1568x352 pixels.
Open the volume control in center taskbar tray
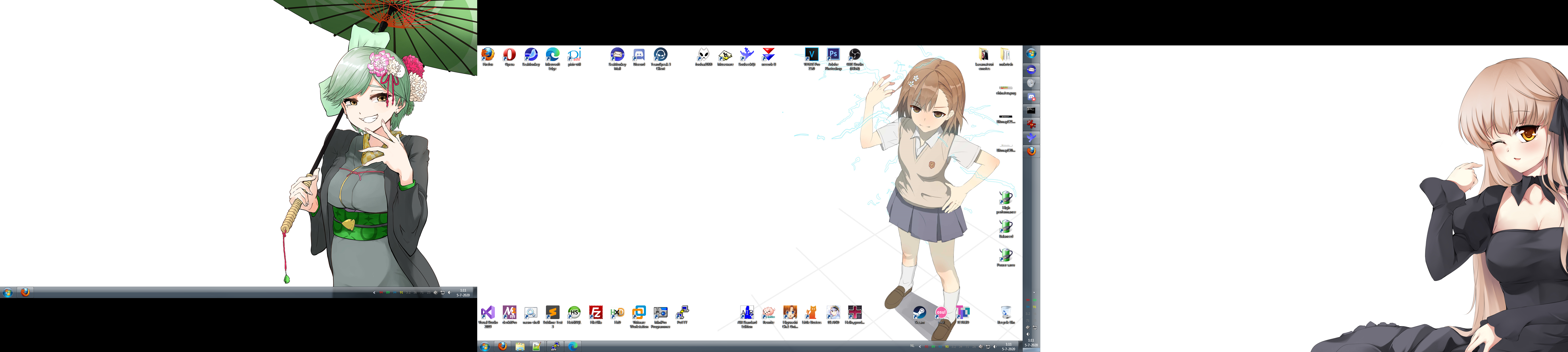(x=994, y=347)
